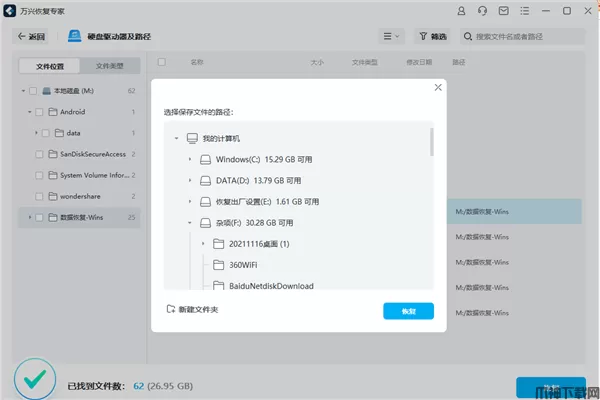
Task: Tick the data folder checkbox
Action: [x=46, y=133]
